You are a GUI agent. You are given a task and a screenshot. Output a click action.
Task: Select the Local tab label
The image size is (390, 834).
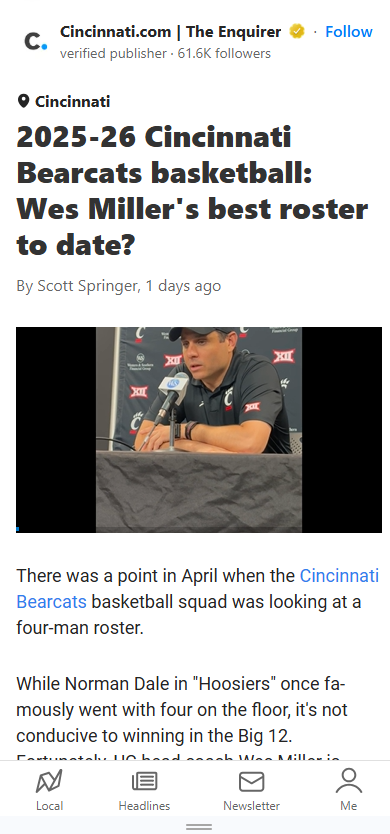point(49,806)
